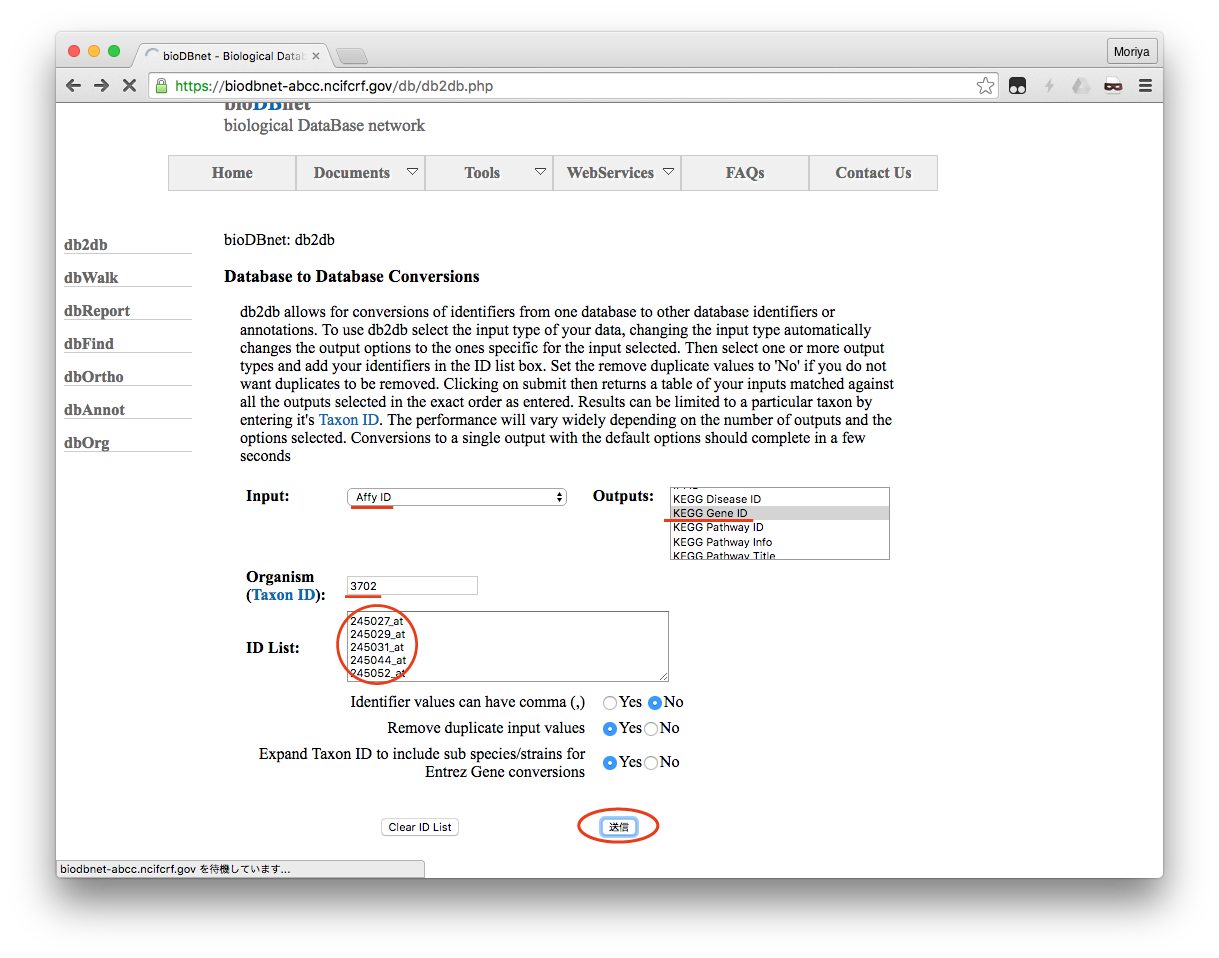Open dbFind in the left sidebar

(x=89, y=344)
